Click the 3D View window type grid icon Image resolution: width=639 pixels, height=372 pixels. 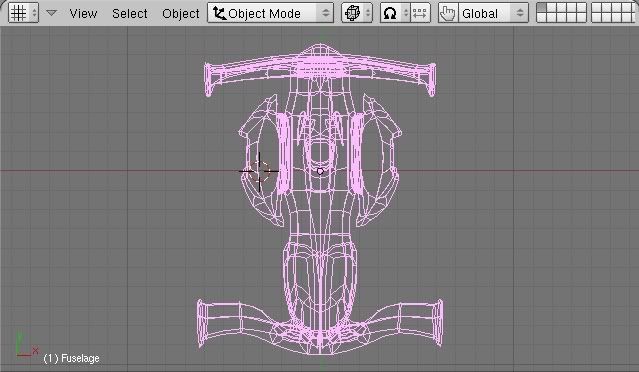18,13
